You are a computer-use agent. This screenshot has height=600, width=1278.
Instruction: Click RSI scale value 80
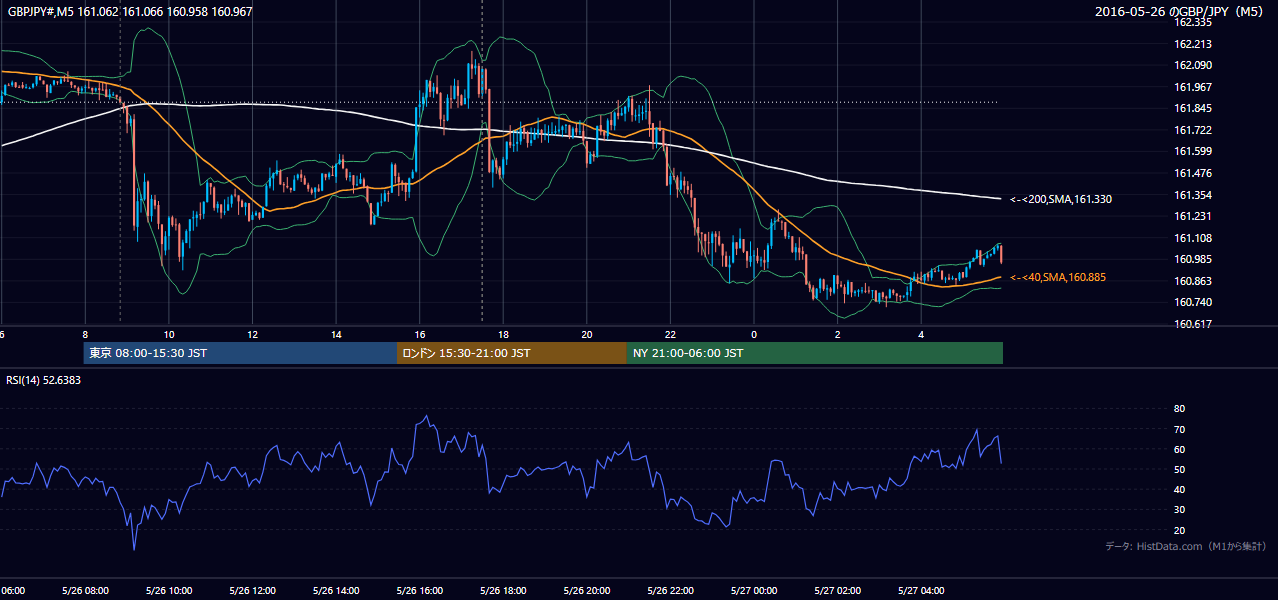(1179, 409)
